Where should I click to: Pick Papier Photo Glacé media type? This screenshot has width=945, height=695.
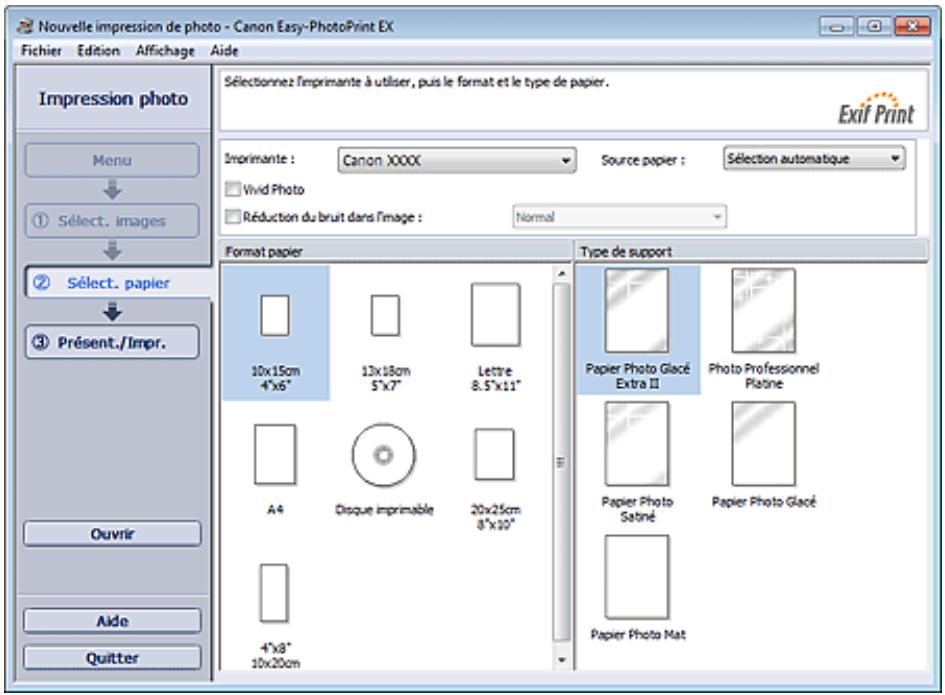[764, 444]
